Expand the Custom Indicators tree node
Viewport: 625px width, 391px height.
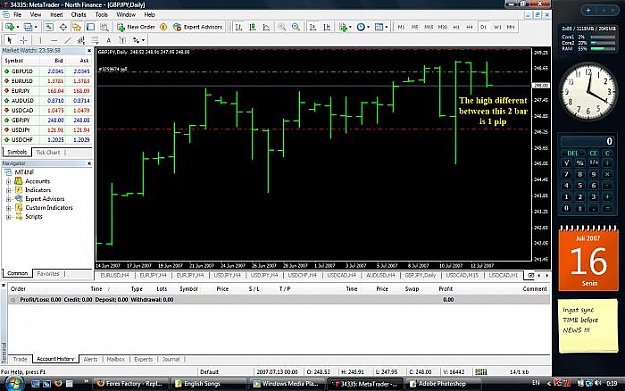[x=8, y=208]
